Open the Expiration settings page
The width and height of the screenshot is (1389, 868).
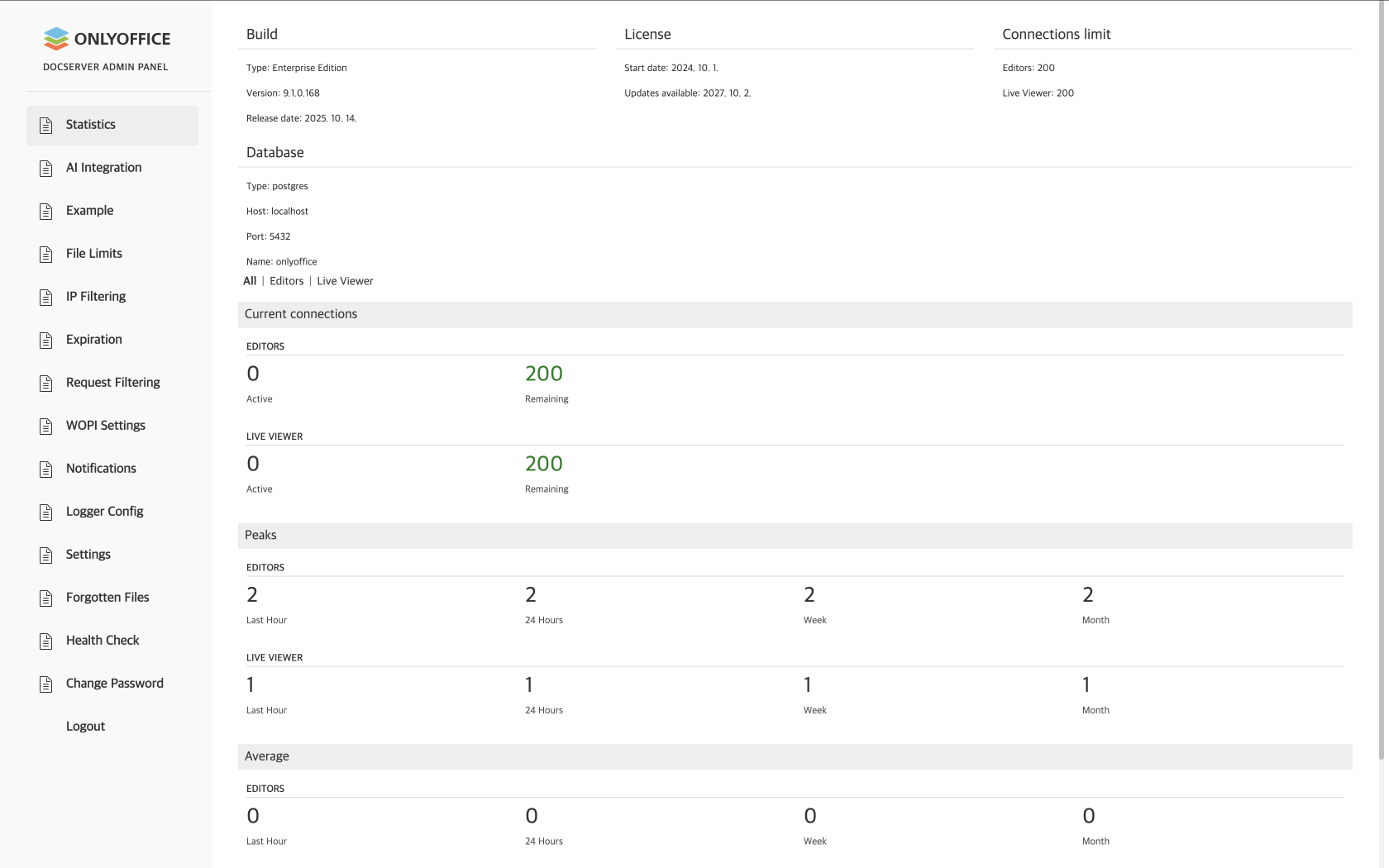[x=93, y=340]
